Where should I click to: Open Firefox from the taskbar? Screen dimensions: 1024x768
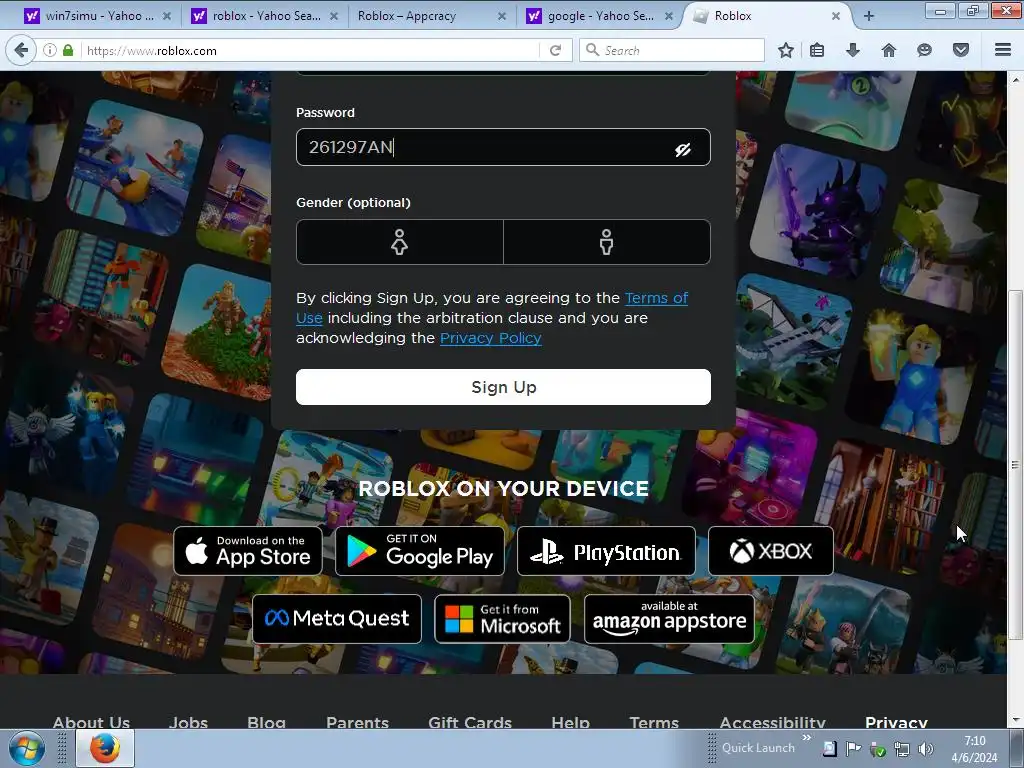[105, 748]
